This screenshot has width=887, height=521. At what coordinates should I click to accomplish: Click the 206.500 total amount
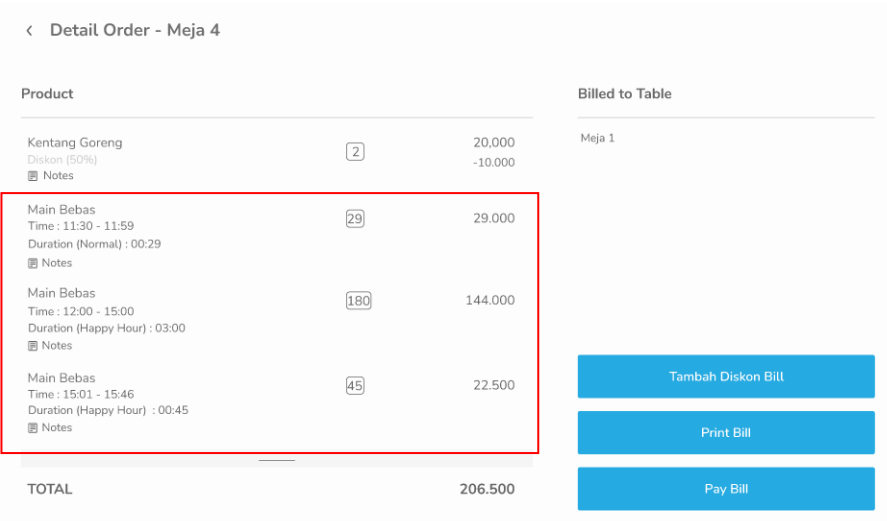pos(487,490)
